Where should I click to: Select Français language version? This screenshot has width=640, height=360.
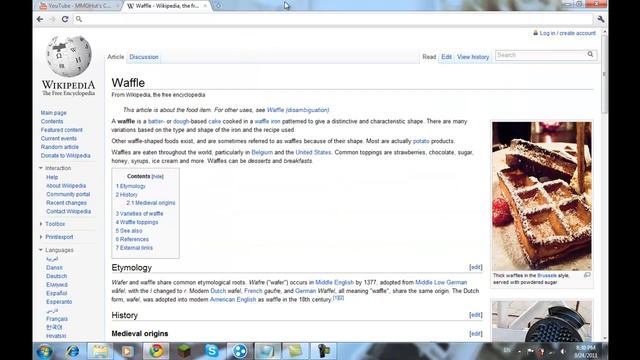point(57,319)
